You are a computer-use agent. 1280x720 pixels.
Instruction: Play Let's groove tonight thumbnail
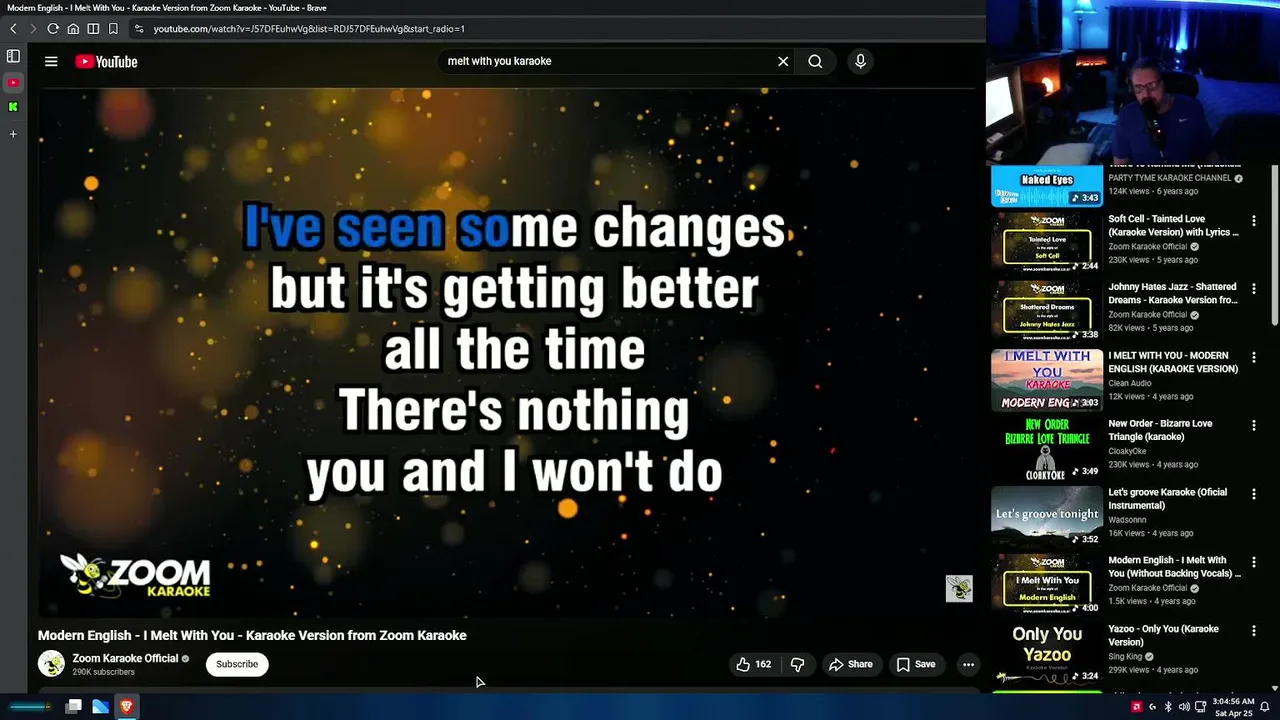pyautogui.click(x=1047, y=516)
